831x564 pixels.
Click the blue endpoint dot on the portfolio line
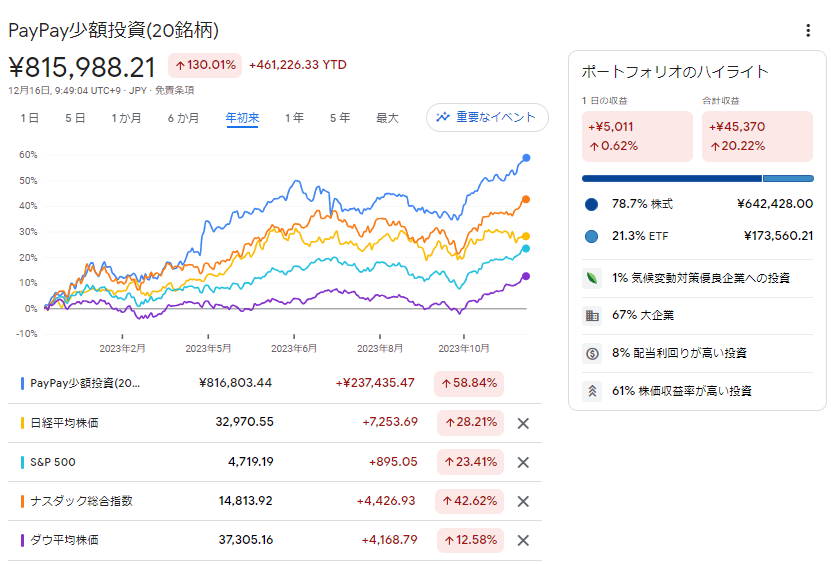(x=527, y=158)
